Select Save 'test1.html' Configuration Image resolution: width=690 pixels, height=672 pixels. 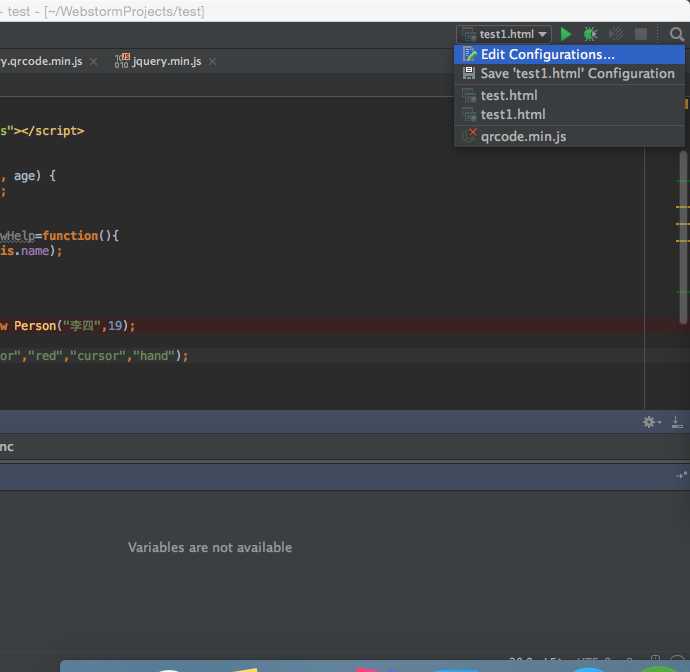(x=569, y=73)
